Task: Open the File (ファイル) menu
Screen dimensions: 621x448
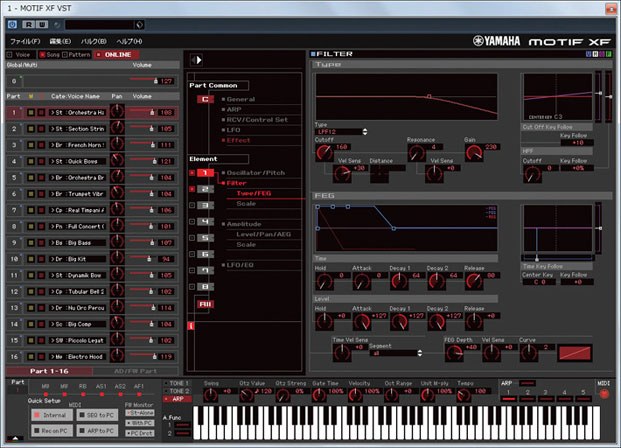Action: pyautogui.click(x=25, y=41)
